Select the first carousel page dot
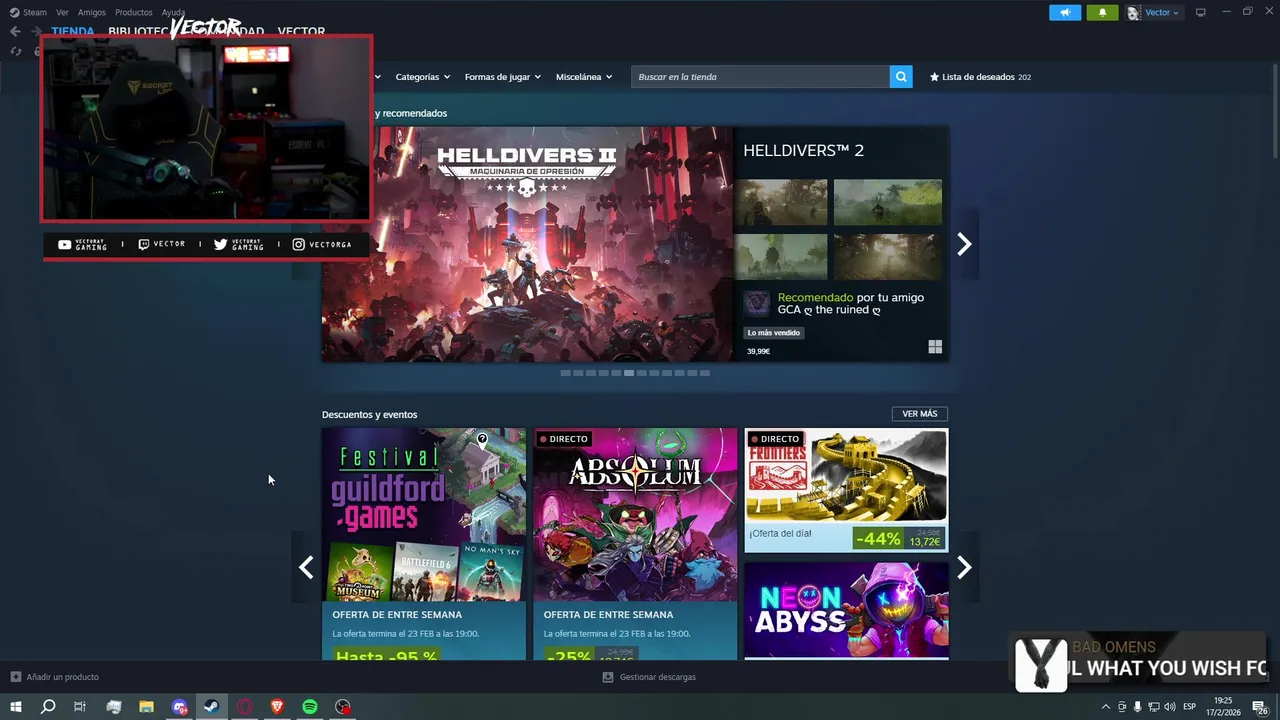The image size is (1280, 720). pyautogui.click(x=565, y=373)
